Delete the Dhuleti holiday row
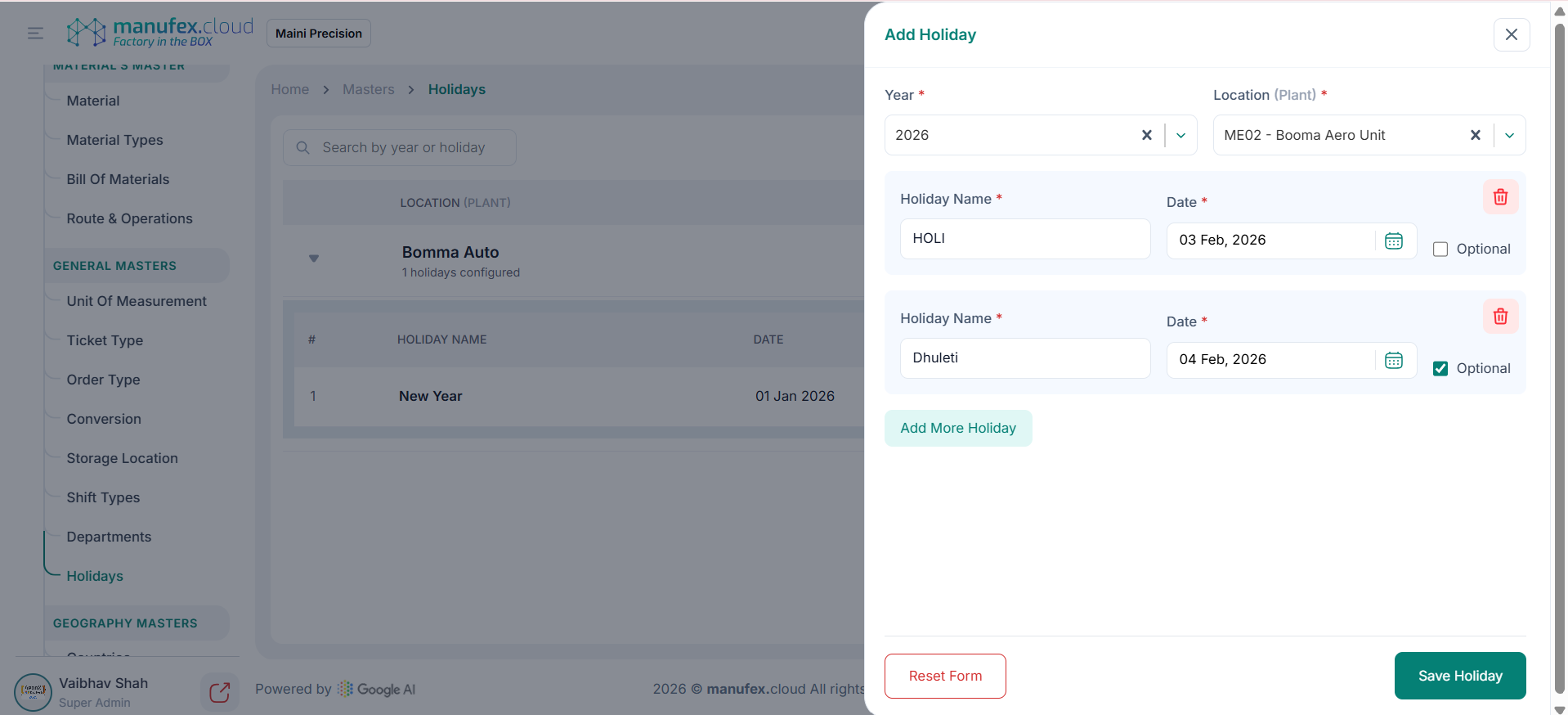1568x715 pixels. [1500, 317]
